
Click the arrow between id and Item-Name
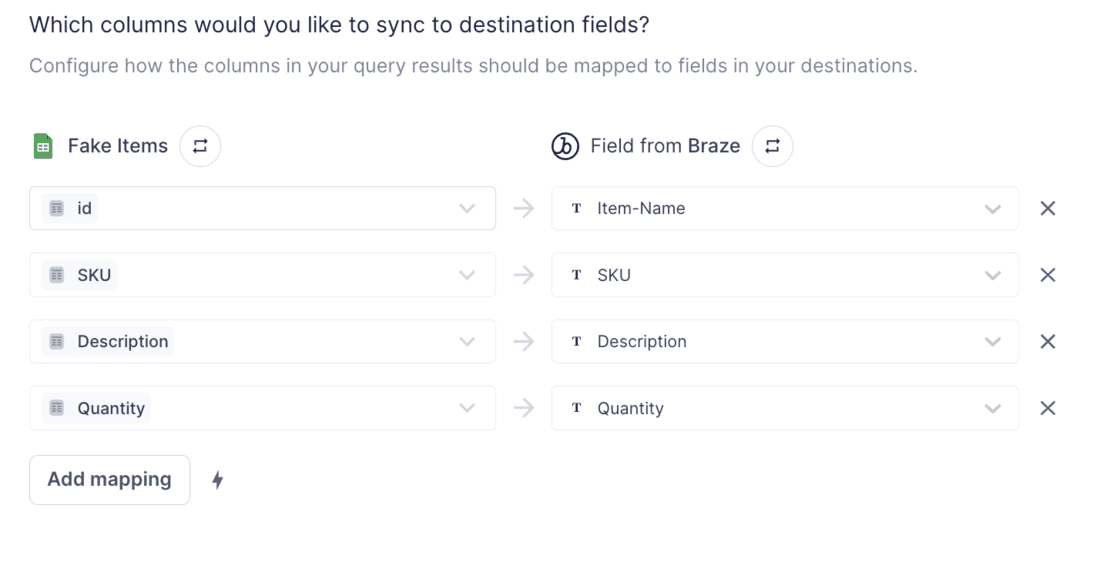pyautogui.click(x=523, y=209)
